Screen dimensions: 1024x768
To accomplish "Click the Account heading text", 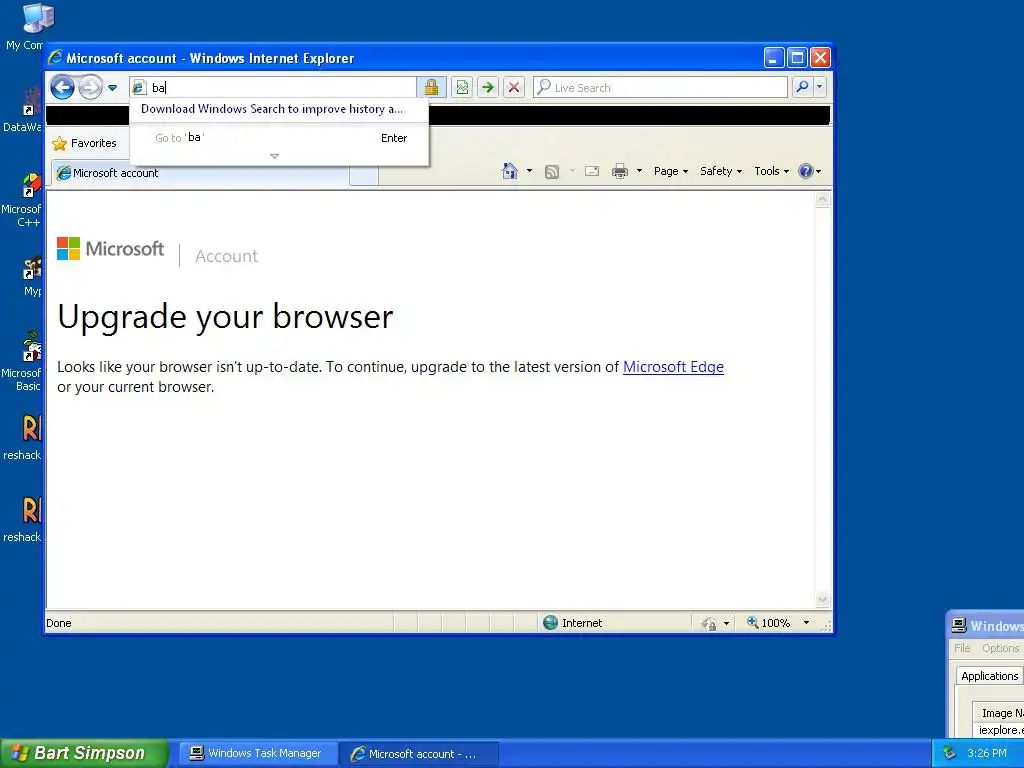I will coord(226,256).
